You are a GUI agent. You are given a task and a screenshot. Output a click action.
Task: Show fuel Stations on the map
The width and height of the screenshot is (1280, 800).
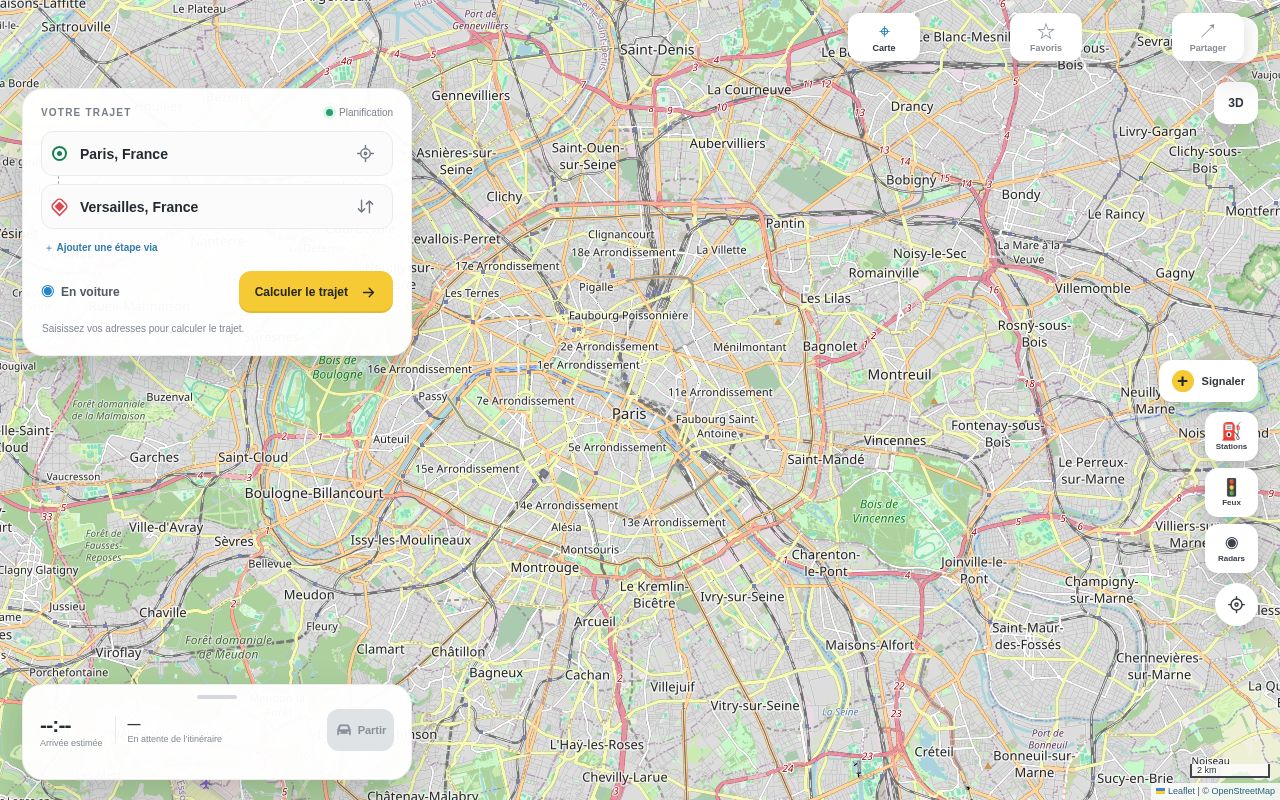[x=1231, y=437]
